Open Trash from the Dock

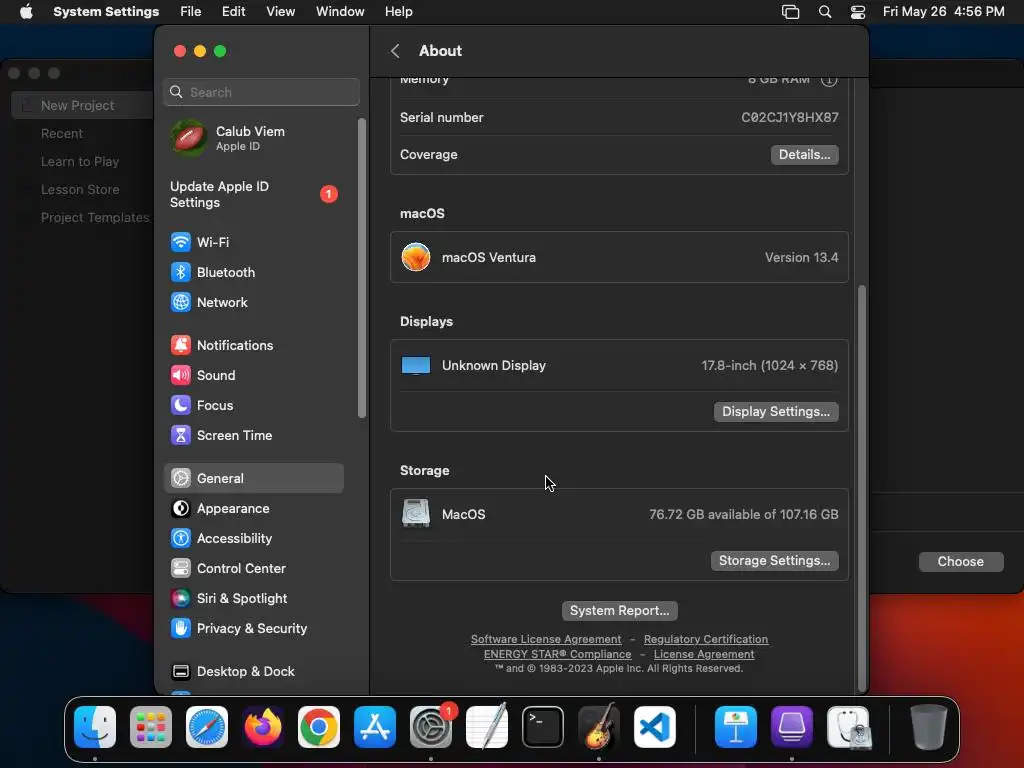[x=929, y=727]
